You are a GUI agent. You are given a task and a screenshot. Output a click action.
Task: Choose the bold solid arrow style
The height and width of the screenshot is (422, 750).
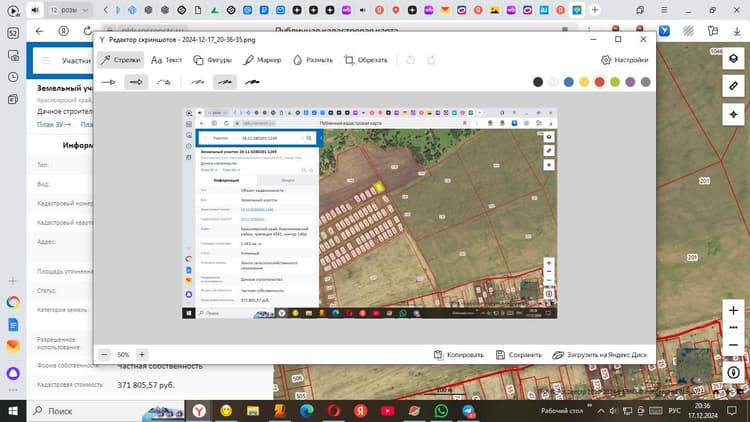[x=136, y=82]
